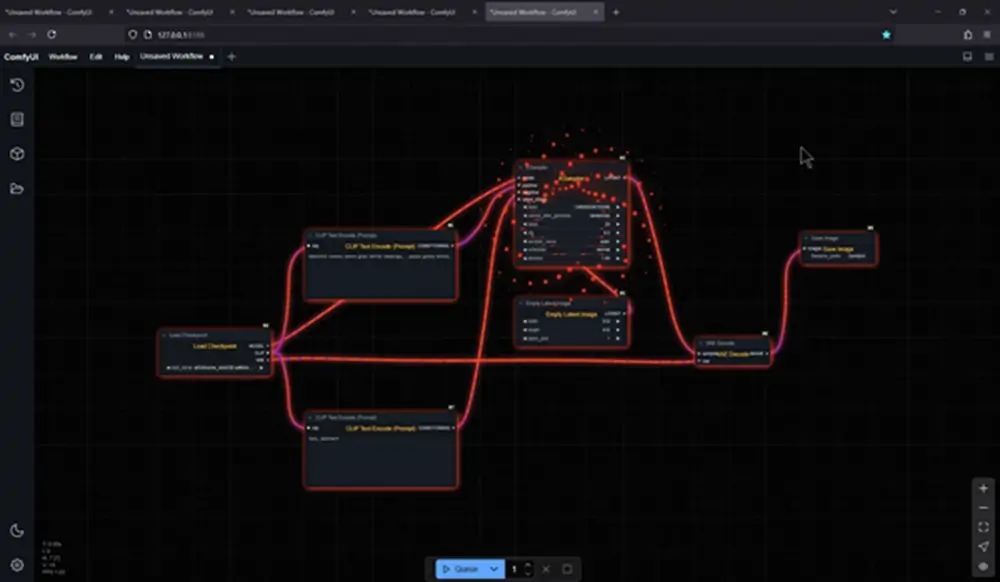Screen dimensions: 1000x582
Task: Toggle link visibility eye icon
Action: point(983,566)
